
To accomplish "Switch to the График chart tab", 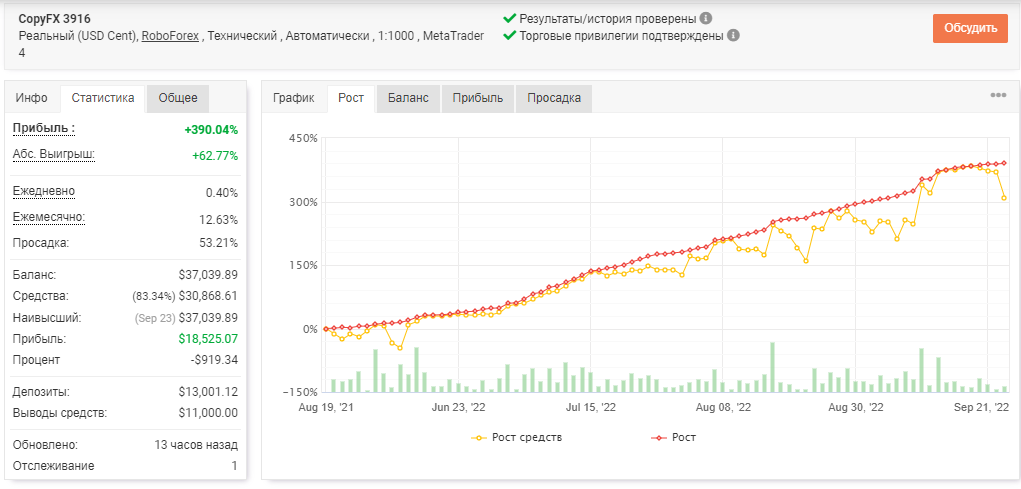I will tap(294, 98).
